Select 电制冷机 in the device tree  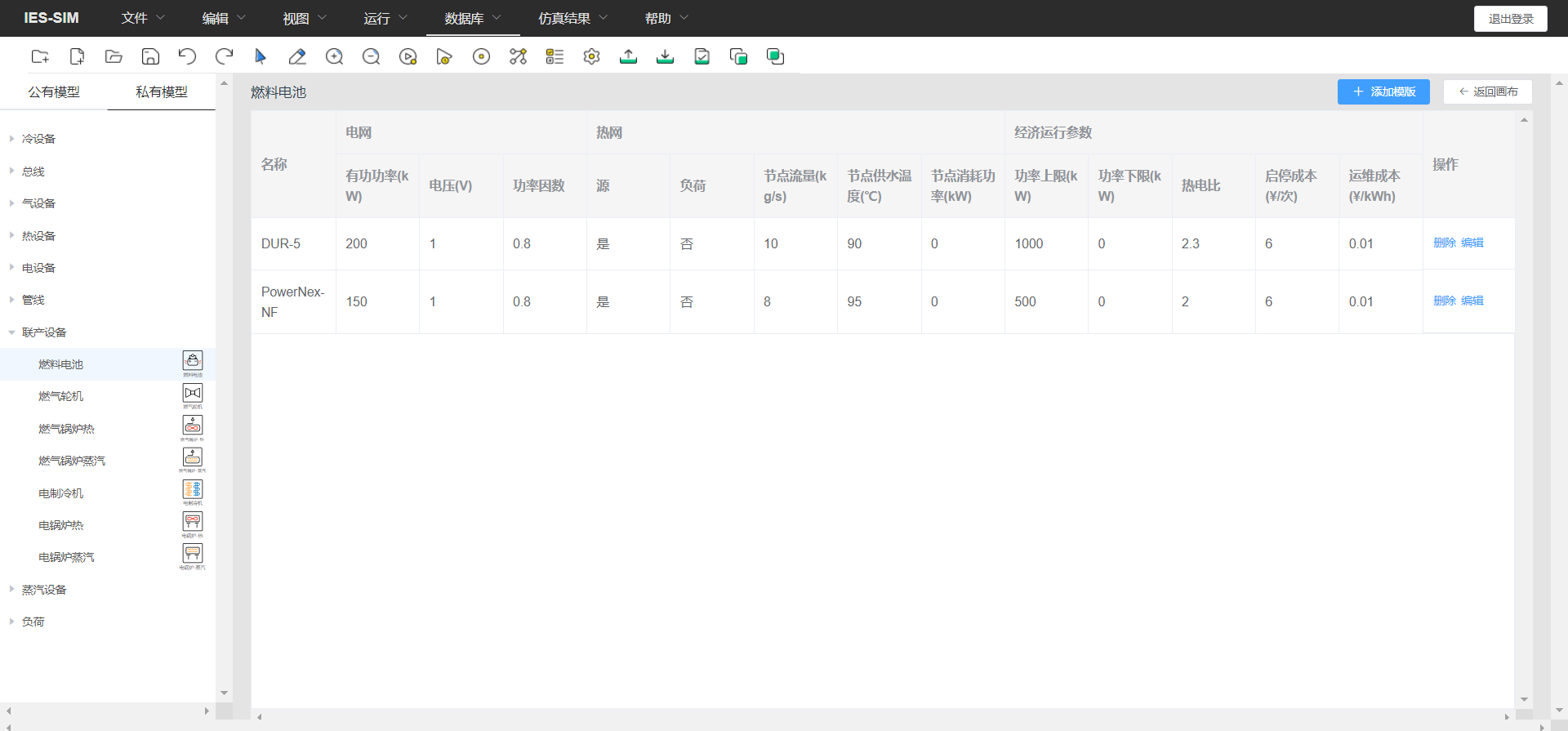coord(61,493)
